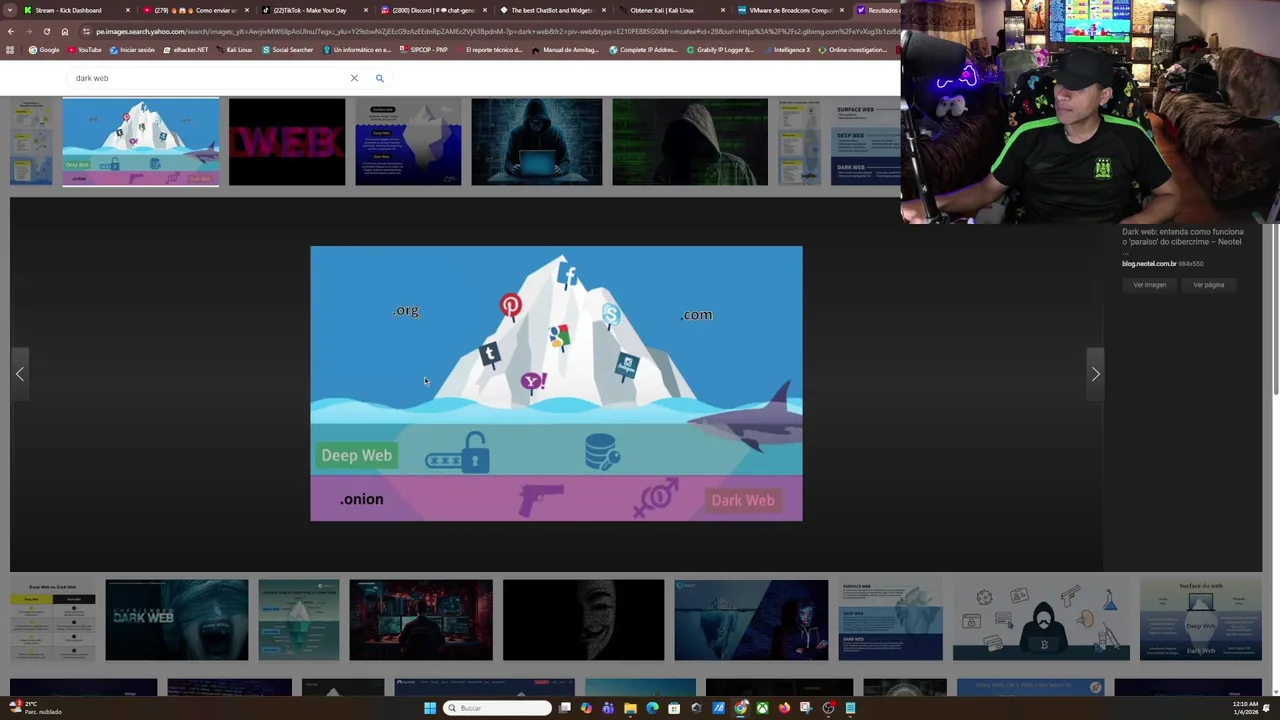Launch Firefox from the taskbar
The image size is (1280, 720).
pos(784,708)
